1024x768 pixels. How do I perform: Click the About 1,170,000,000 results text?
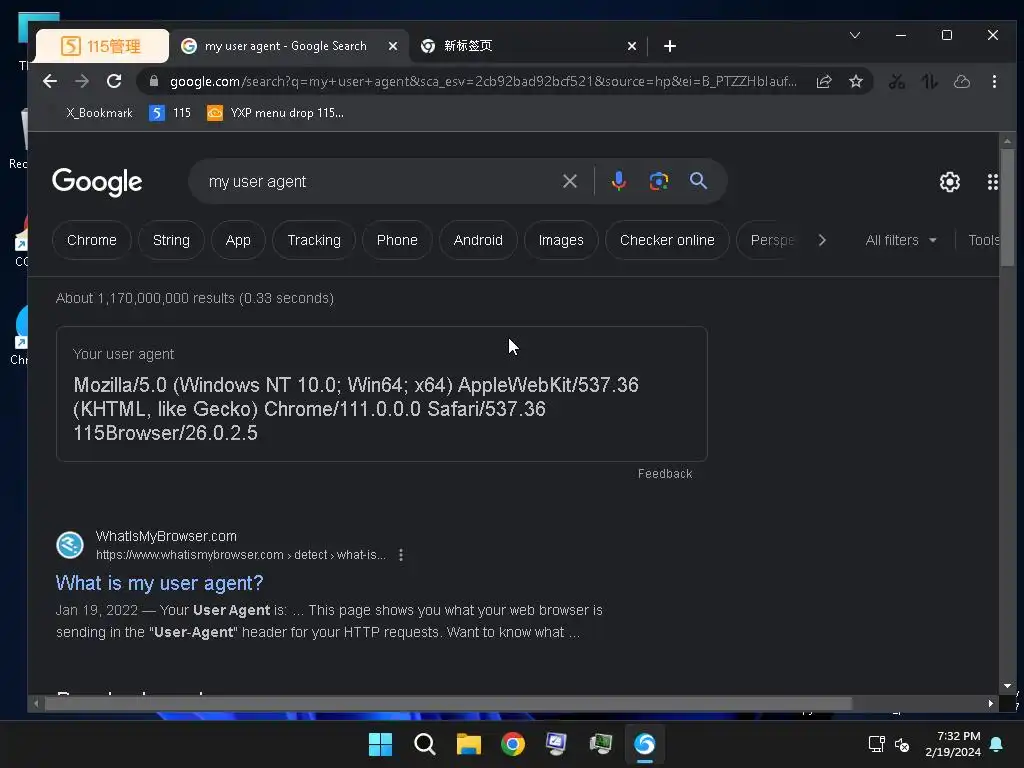(195, 298)
